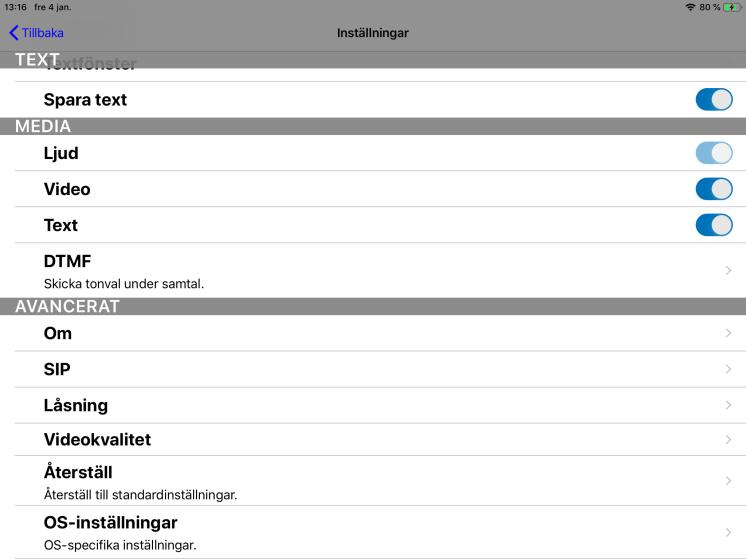Turn off the Video switch
Viewport: 746px width, 559px height.
714,189
